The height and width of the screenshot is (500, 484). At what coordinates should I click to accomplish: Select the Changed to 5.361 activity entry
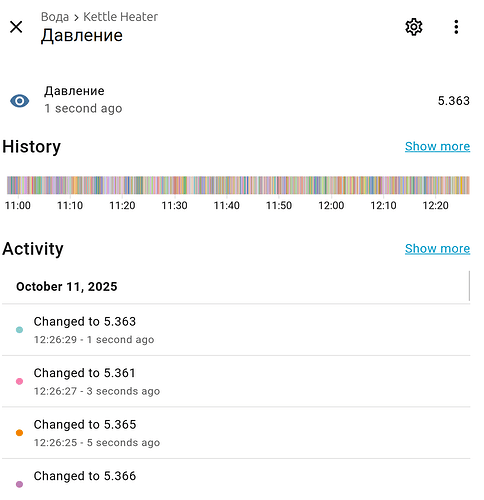(236, 381)
